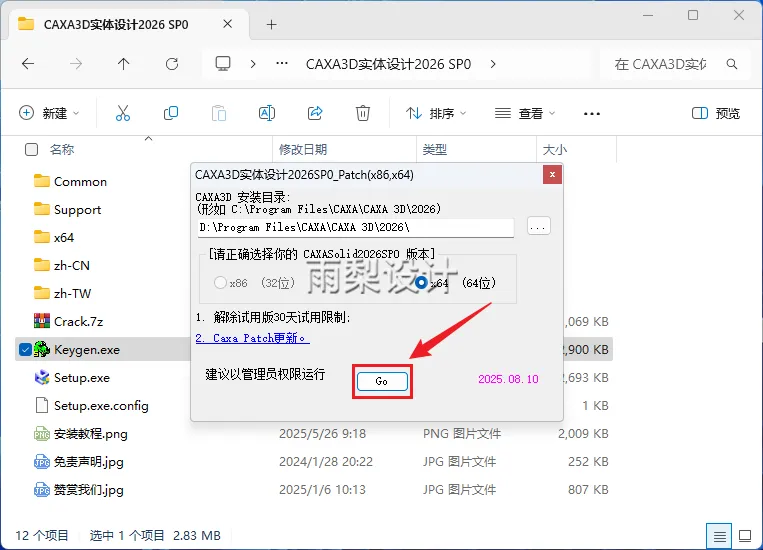Click the Share icon in toolbar
This screenshot has width=763, height=550.
(x=315, y=113)
